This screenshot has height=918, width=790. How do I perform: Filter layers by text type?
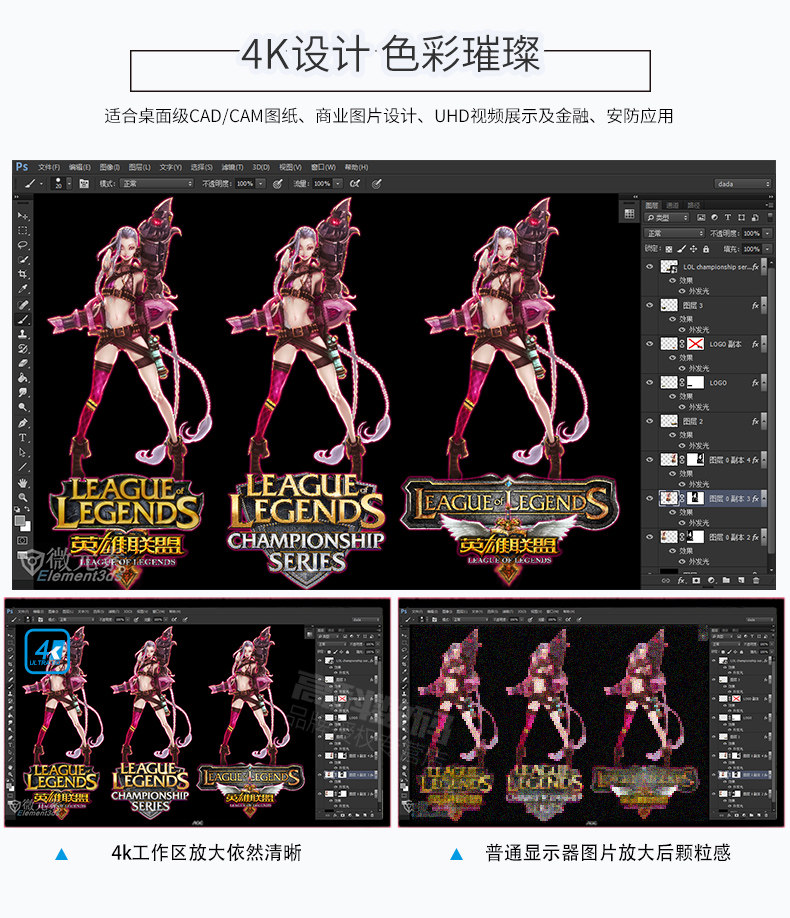point(728,218)
